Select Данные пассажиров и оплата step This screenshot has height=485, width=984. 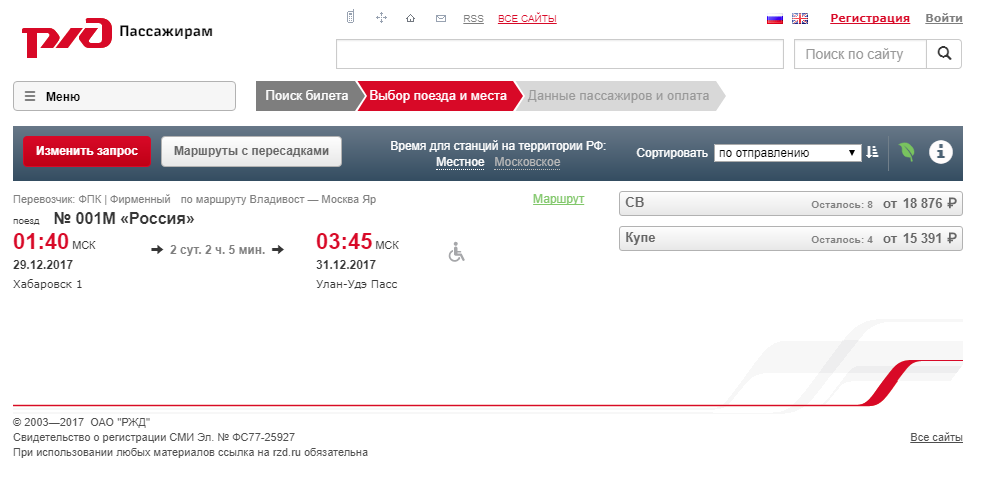tap(618, 96)
